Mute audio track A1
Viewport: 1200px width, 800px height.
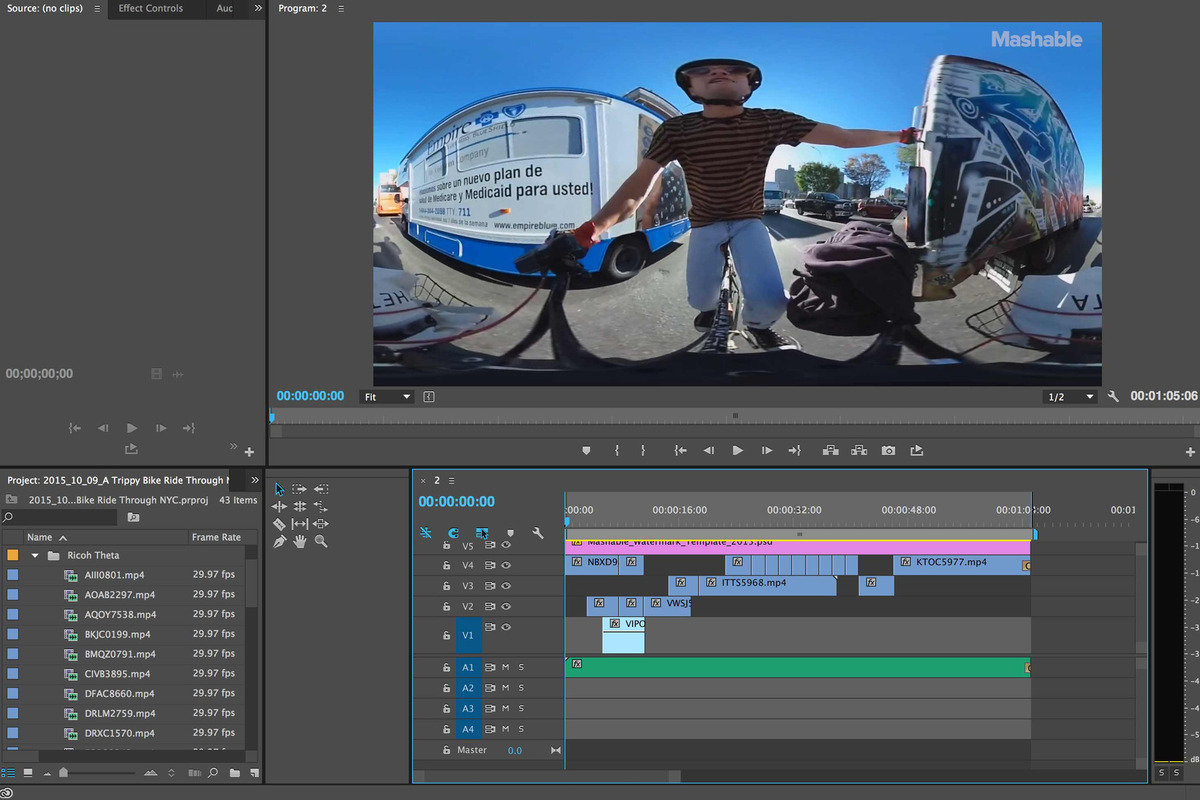pos(506,667)
